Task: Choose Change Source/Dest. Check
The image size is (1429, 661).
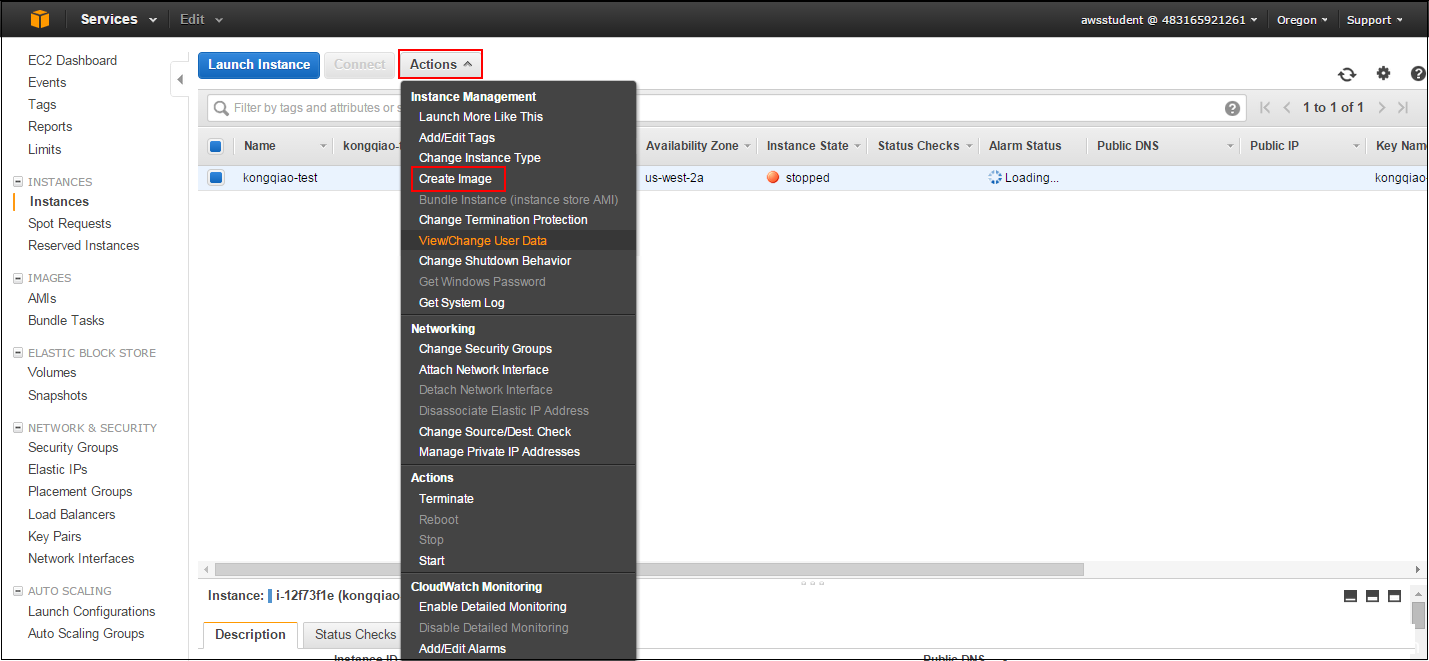Action: click(x=495, y=432)
